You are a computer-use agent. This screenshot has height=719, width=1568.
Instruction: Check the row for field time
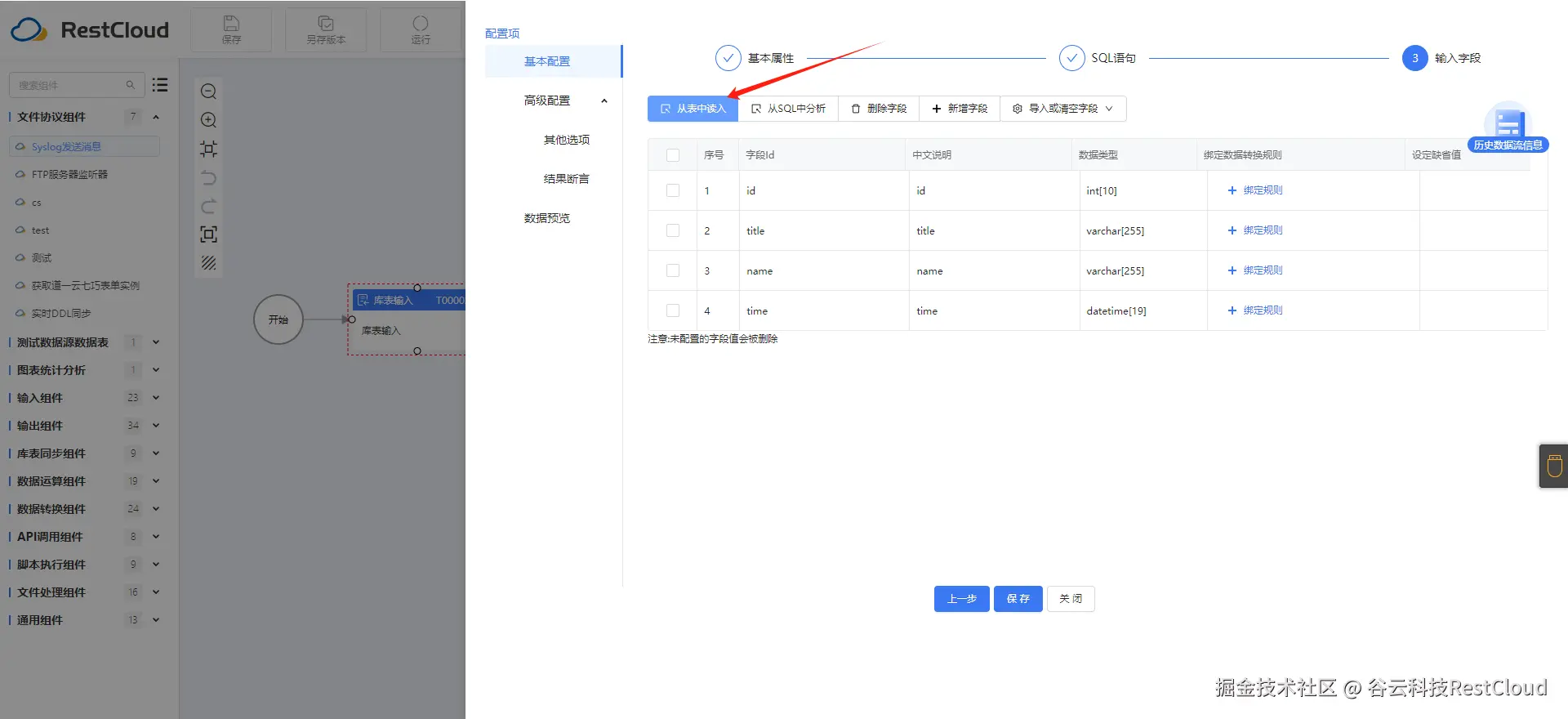[673, 310]
